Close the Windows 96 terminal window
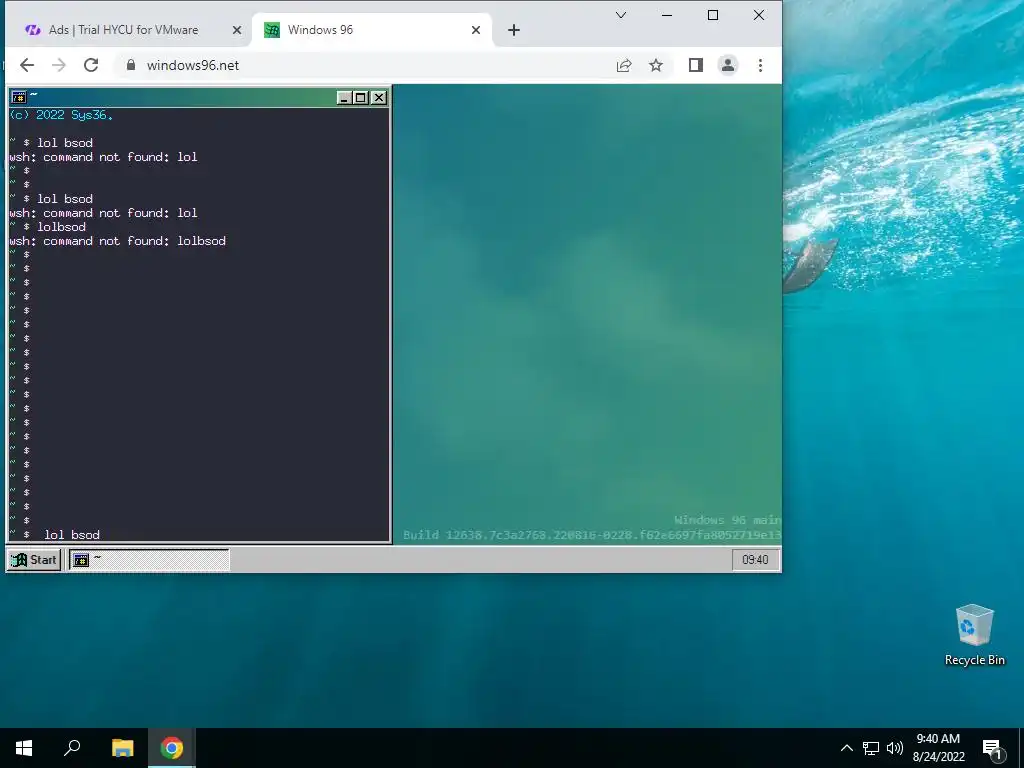The image size is (1024, 768). [379, 98]
